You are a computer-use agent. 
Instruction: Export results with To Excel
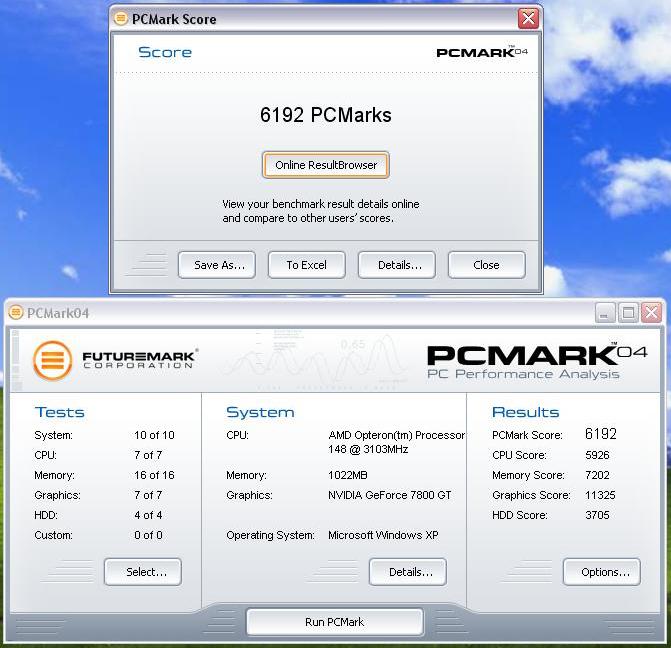click(x=306, y=265)
